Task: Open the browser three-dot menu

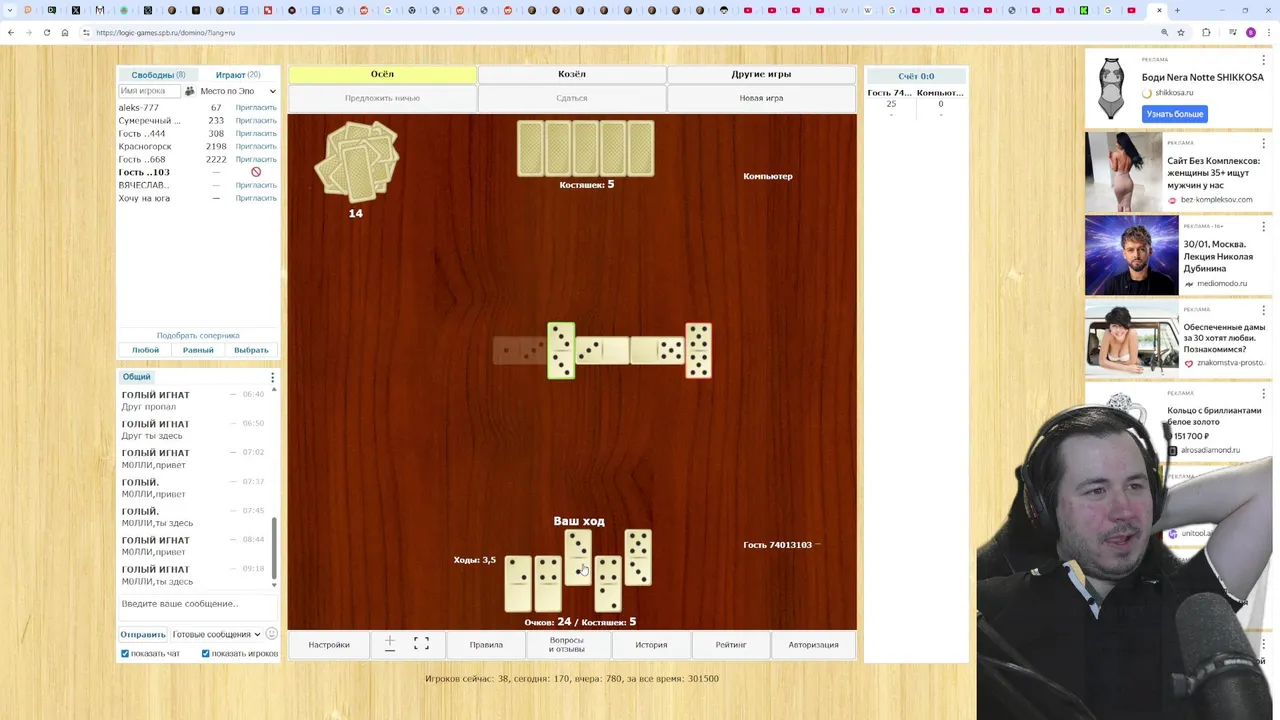Action: pos(1269,32)
